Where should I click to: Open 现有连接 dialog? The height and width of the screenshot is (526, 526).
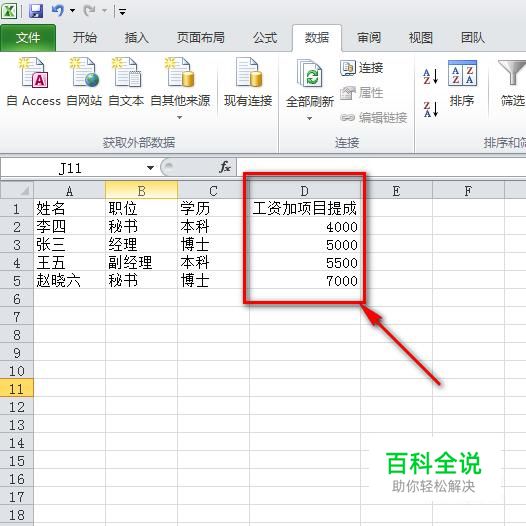click(248, 82)
